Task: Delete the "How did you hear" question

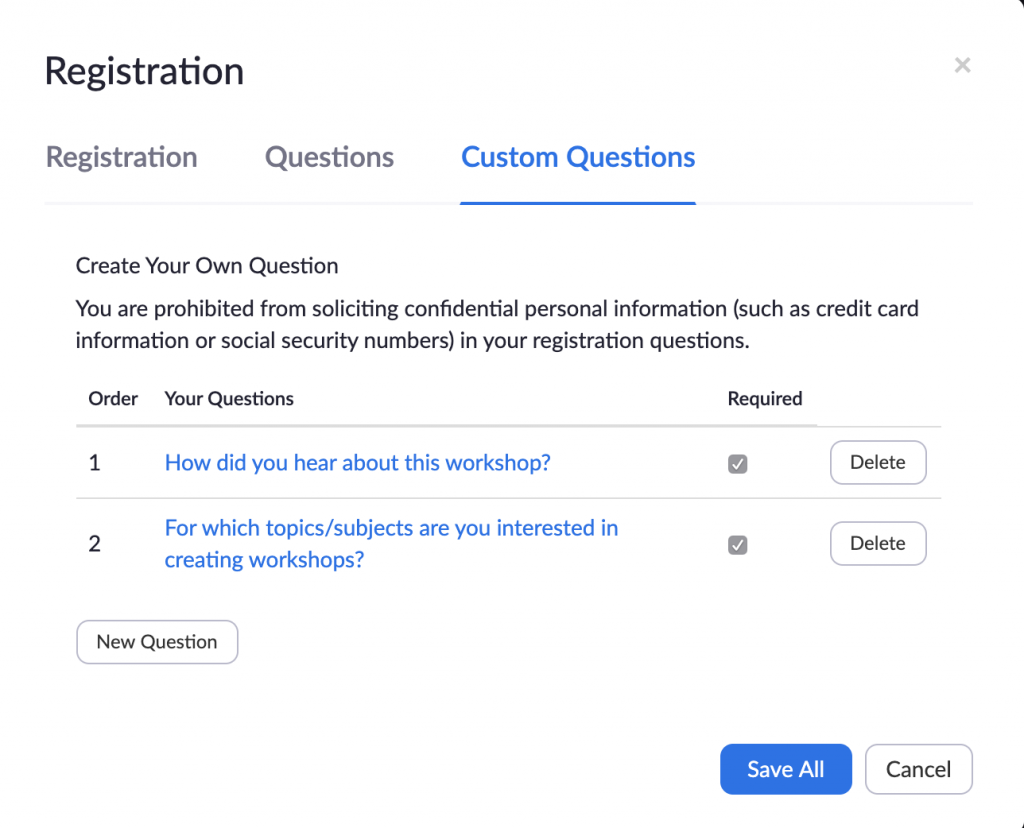Action: (877, 463)
